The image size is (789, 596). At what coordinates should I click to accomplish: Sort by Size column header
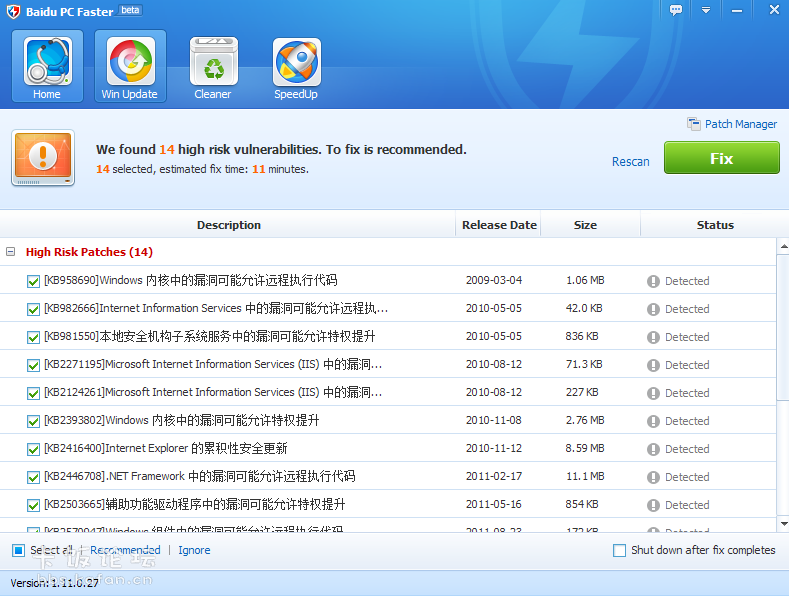click(x=585, y=225)
